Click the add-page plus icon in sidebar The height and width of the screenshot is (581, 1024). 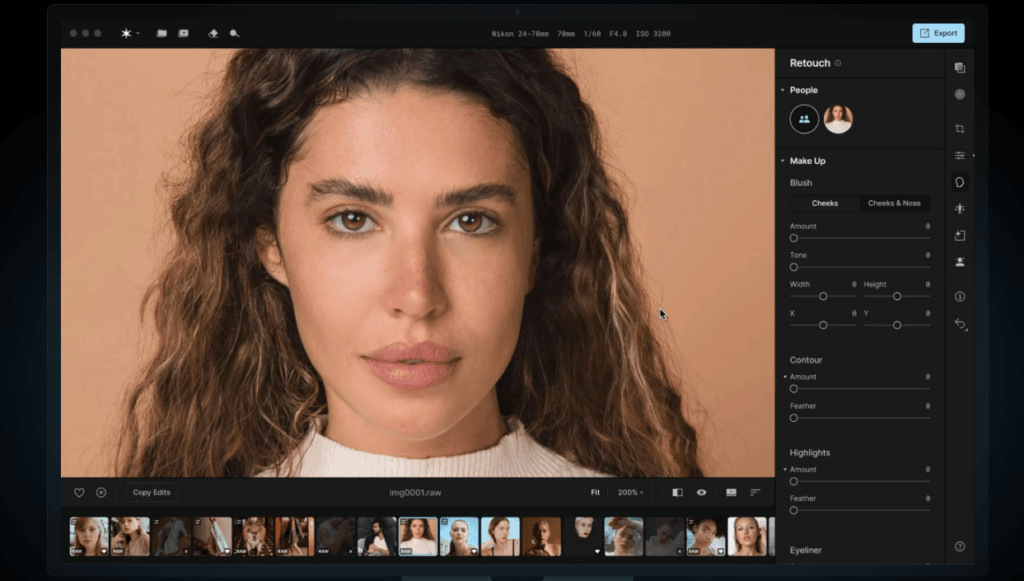tap(959, 235)
